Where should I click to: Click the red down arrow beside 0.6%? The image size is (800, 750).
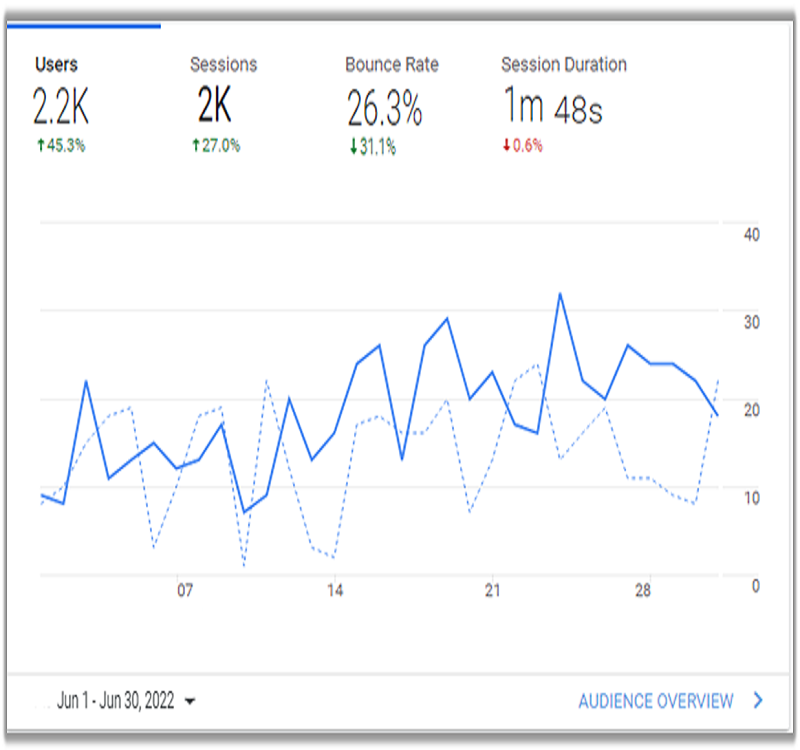coord(506,145)
